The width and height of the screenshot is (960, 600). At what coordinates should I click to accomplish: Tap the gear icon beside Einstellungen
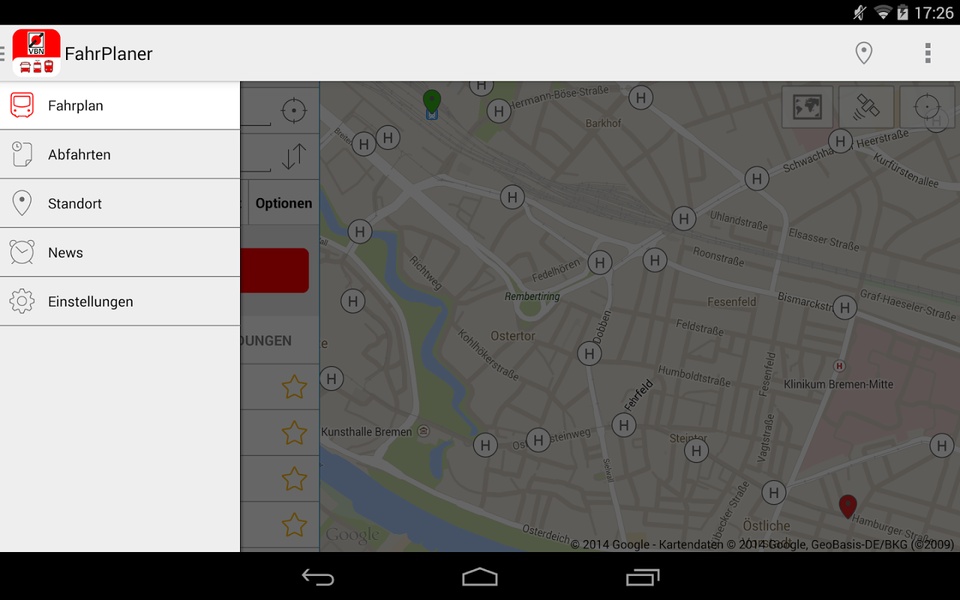(x=22, y=301)
